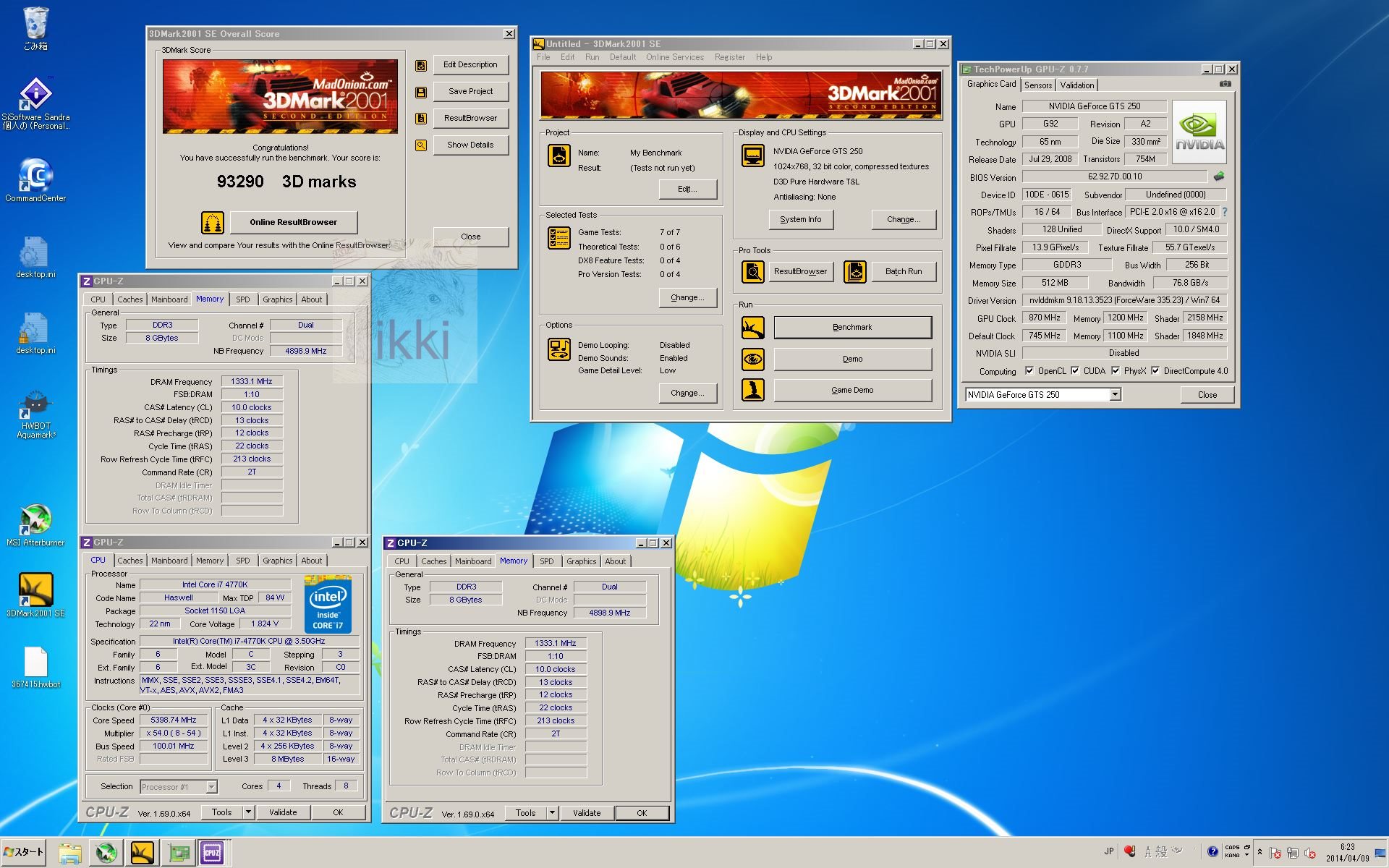This screenshot has width=1389, height=868.
Task: Open the Processor #1 selection dropdown
Action: (211, 787)
